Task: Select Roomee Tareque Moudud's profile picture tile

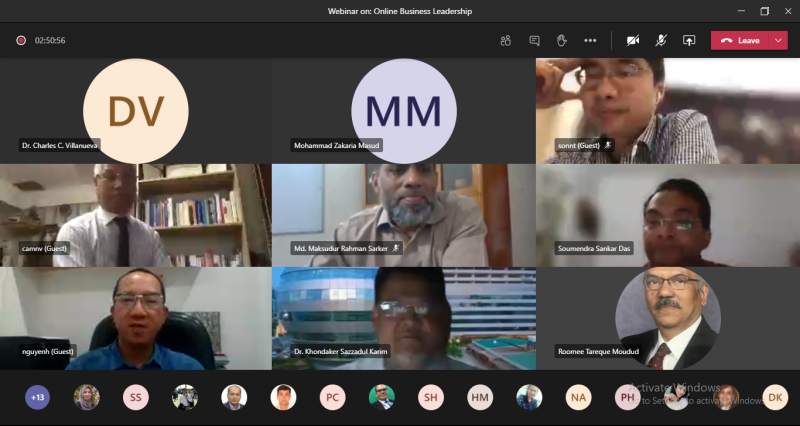Action: [667, 318]
